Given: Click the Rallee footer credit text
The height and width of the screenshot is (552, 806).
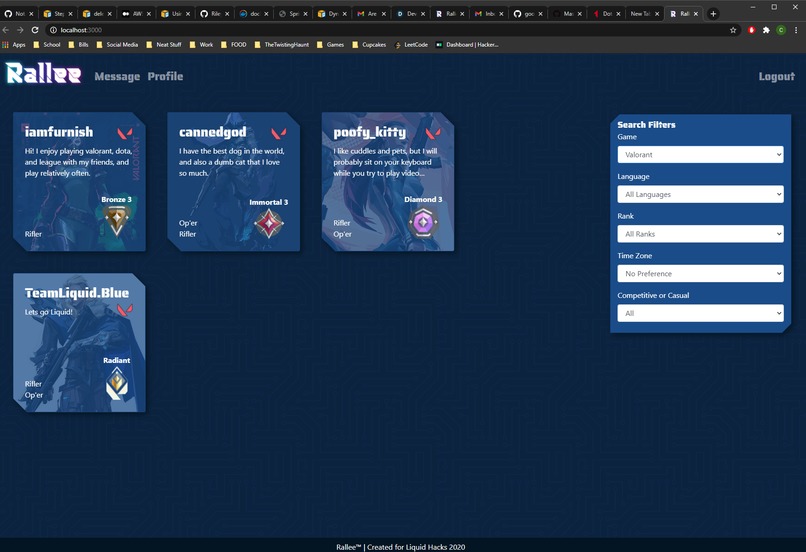Looking at the screenshot, I should [400, 547].
